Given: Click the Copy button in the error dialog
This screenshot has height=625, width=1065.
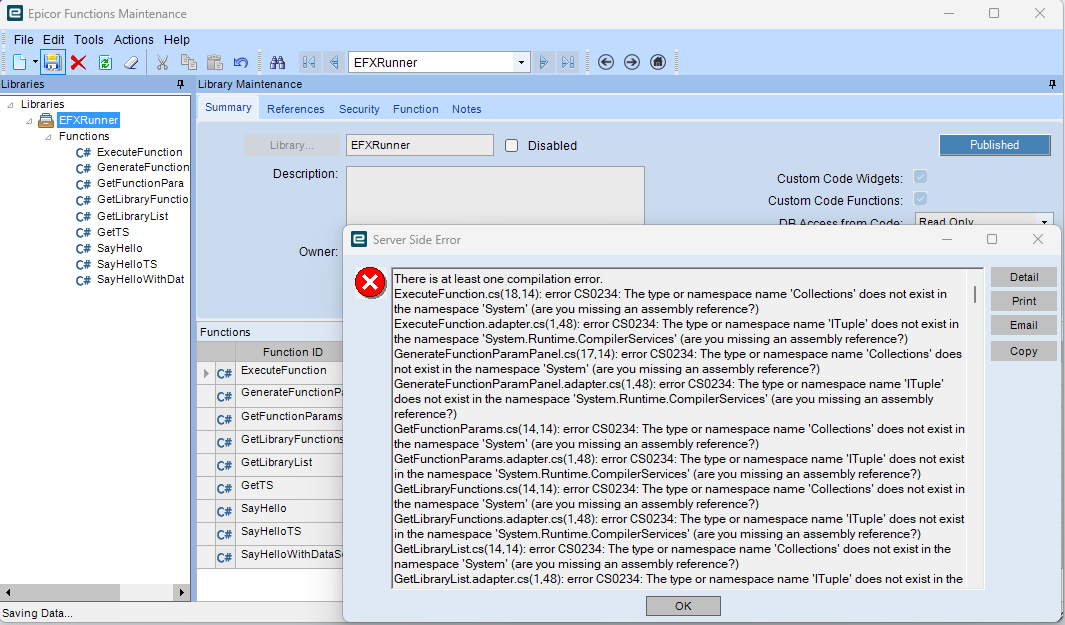Looking at the screenshot, I should [1024, 351].
